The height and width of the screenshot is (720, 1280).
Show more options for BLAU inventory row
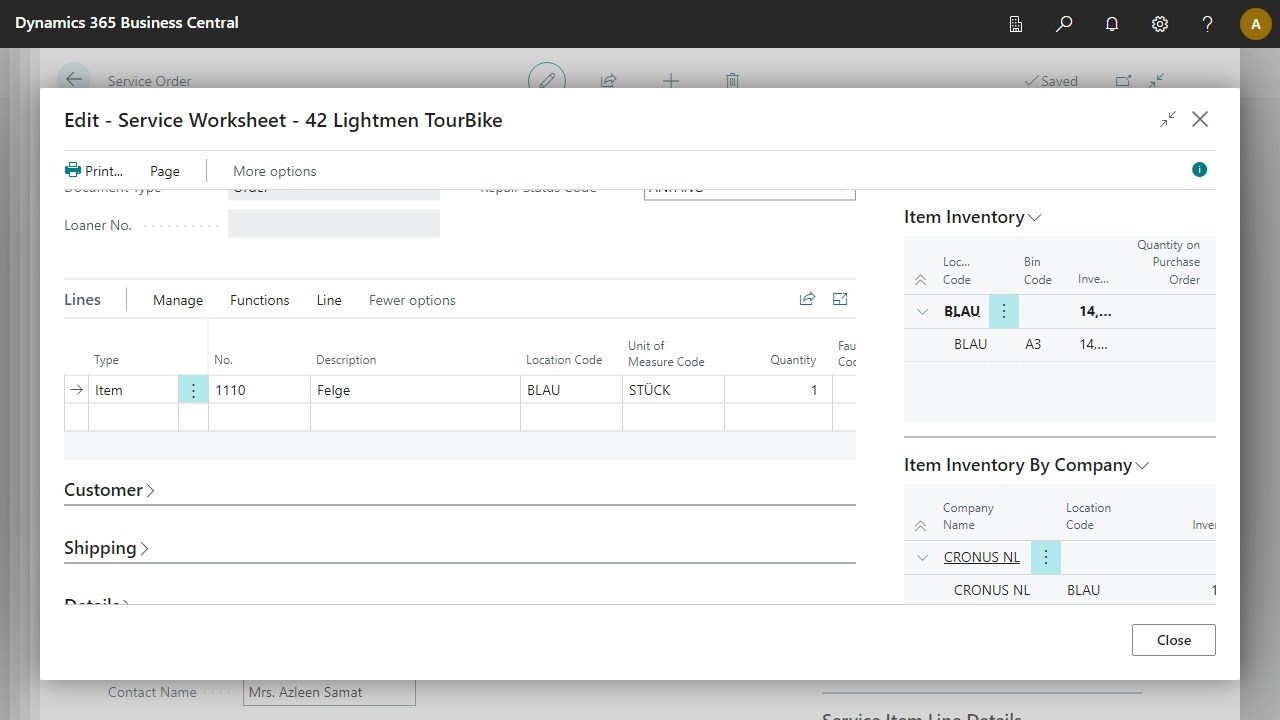(1004, 311)
